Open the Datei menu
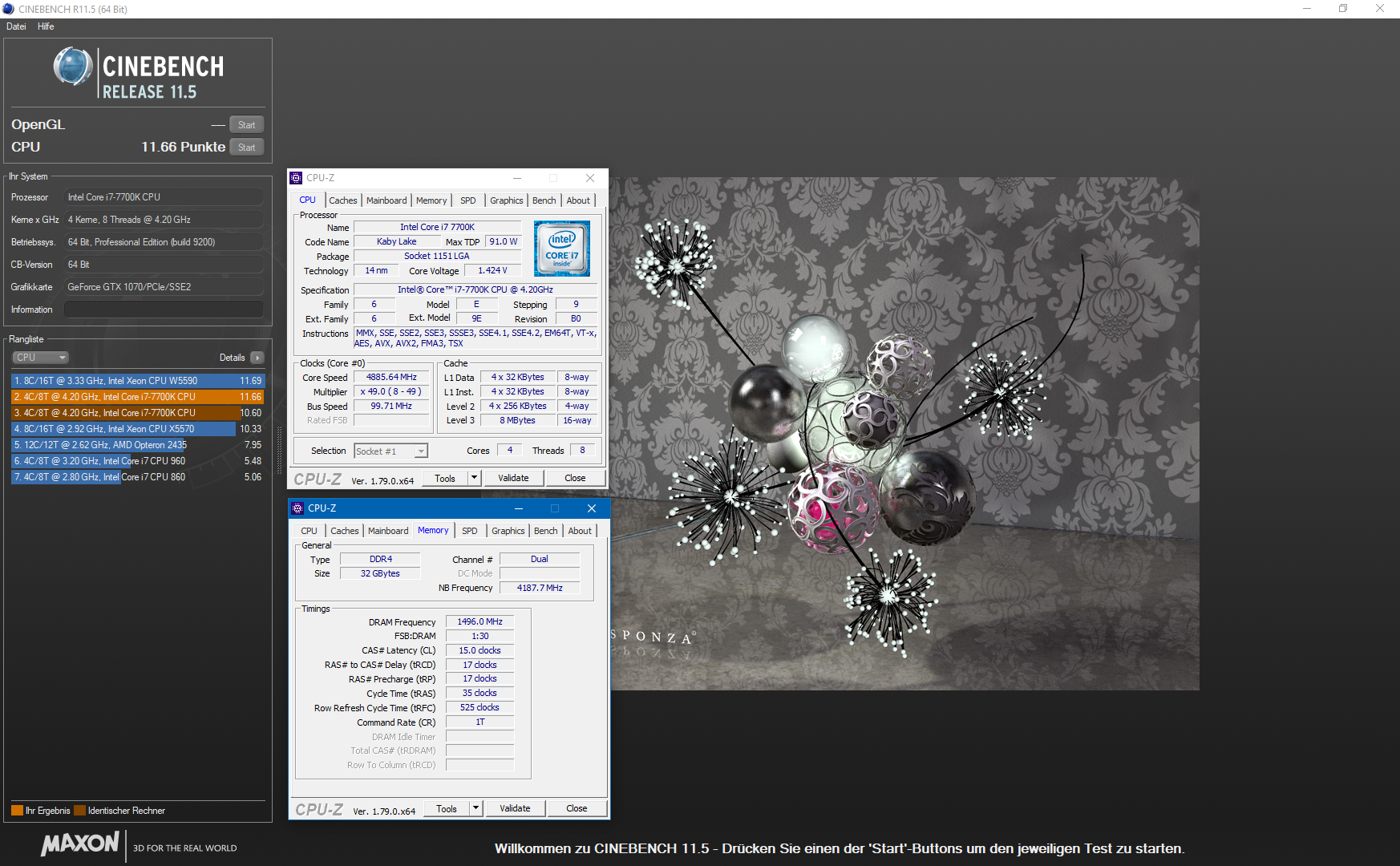 (x=16, y=26)
